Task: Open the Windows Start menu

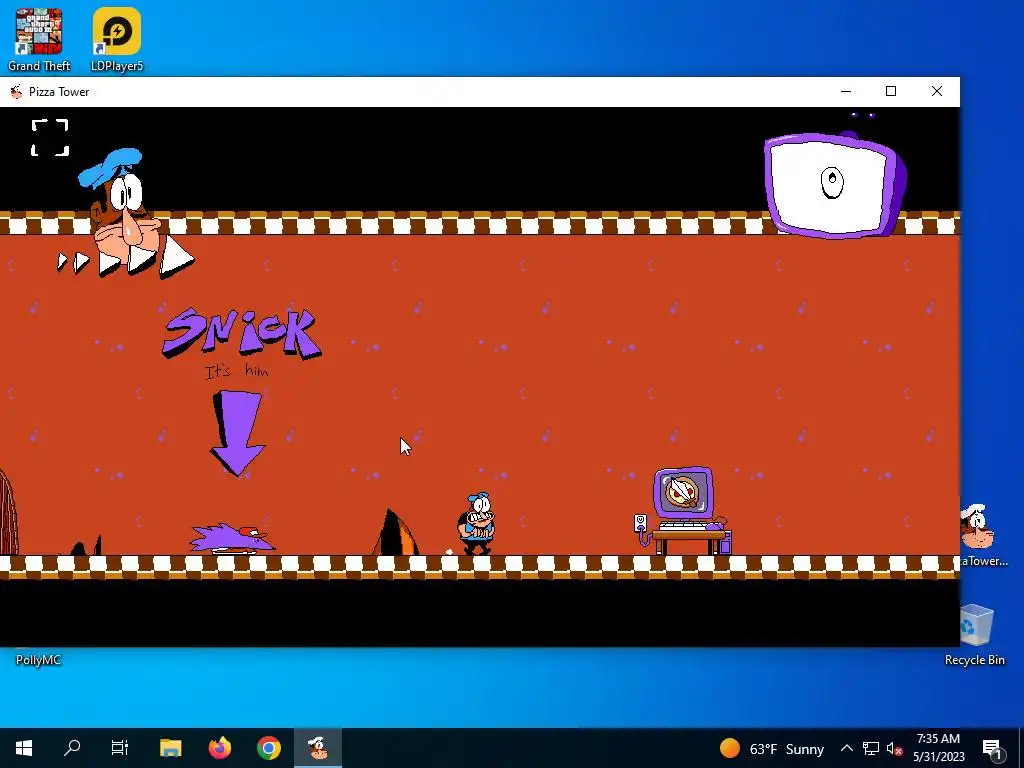Action: coord(24,748)
